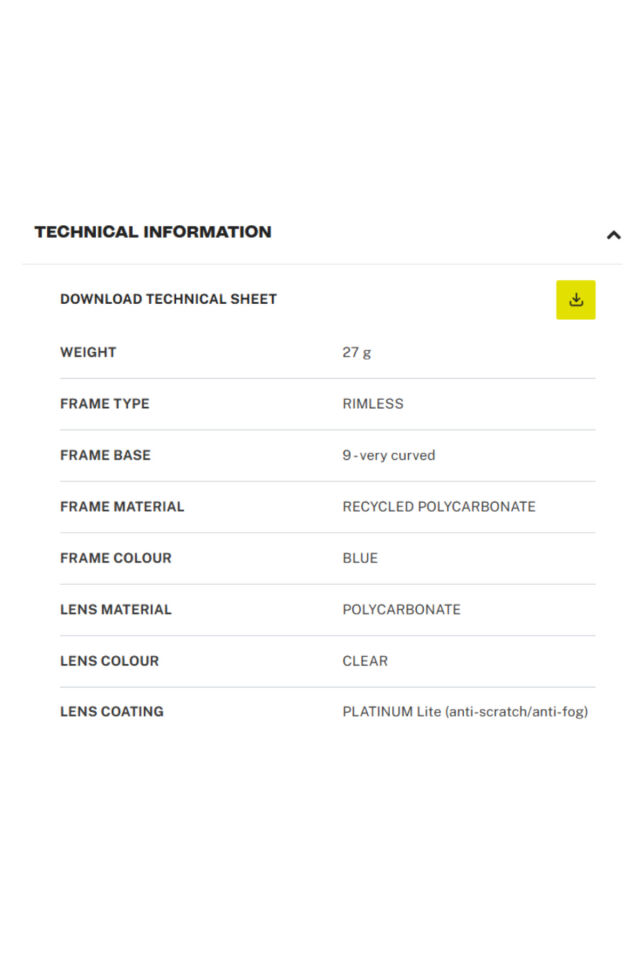Image resolution: width=640 pixels, height=960 pixels.
Task: Click the PLATINUM Lite coating value
Action: point(465,711)
